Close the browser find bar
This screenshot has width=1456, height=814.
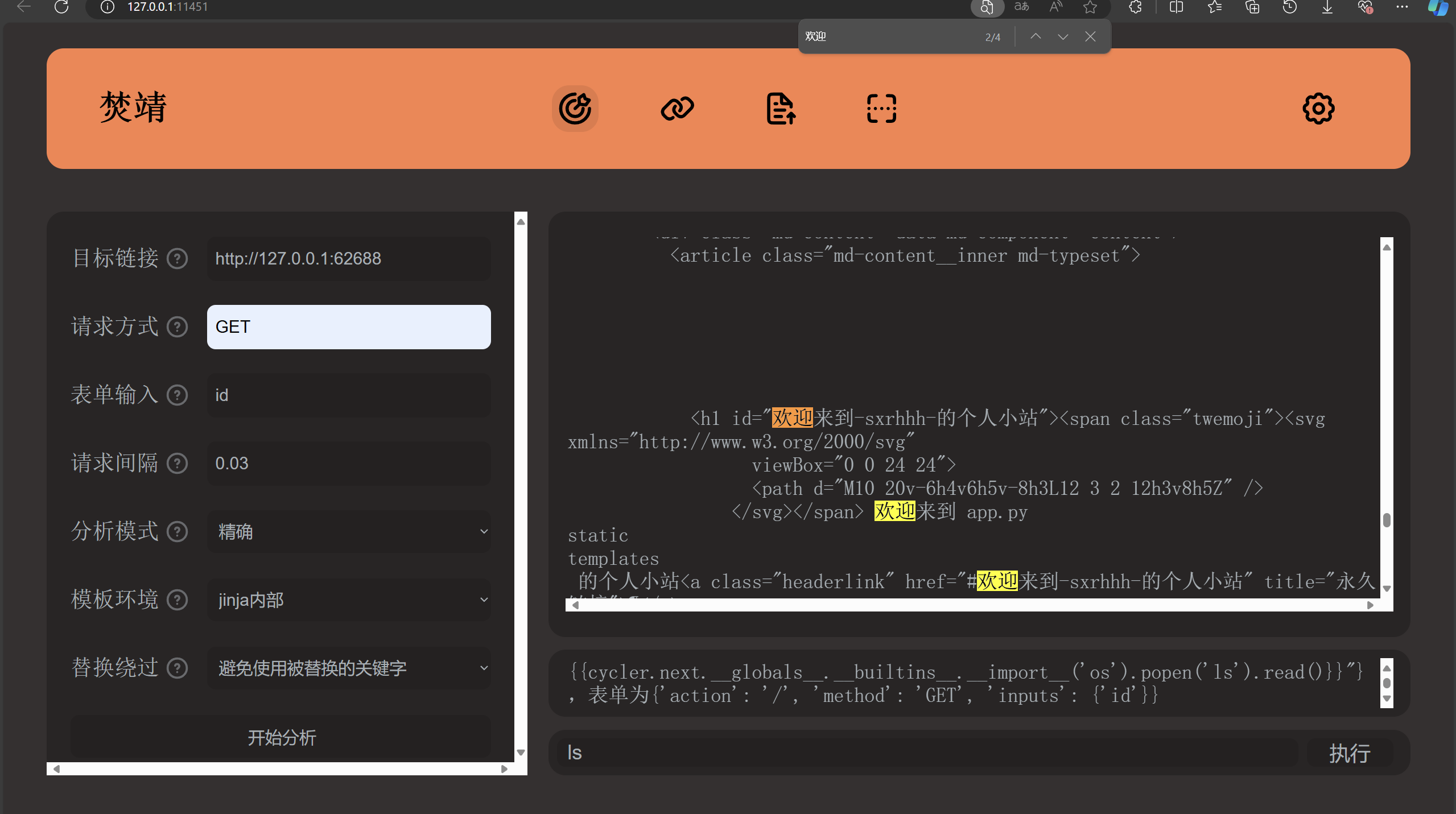point(1090,36)
